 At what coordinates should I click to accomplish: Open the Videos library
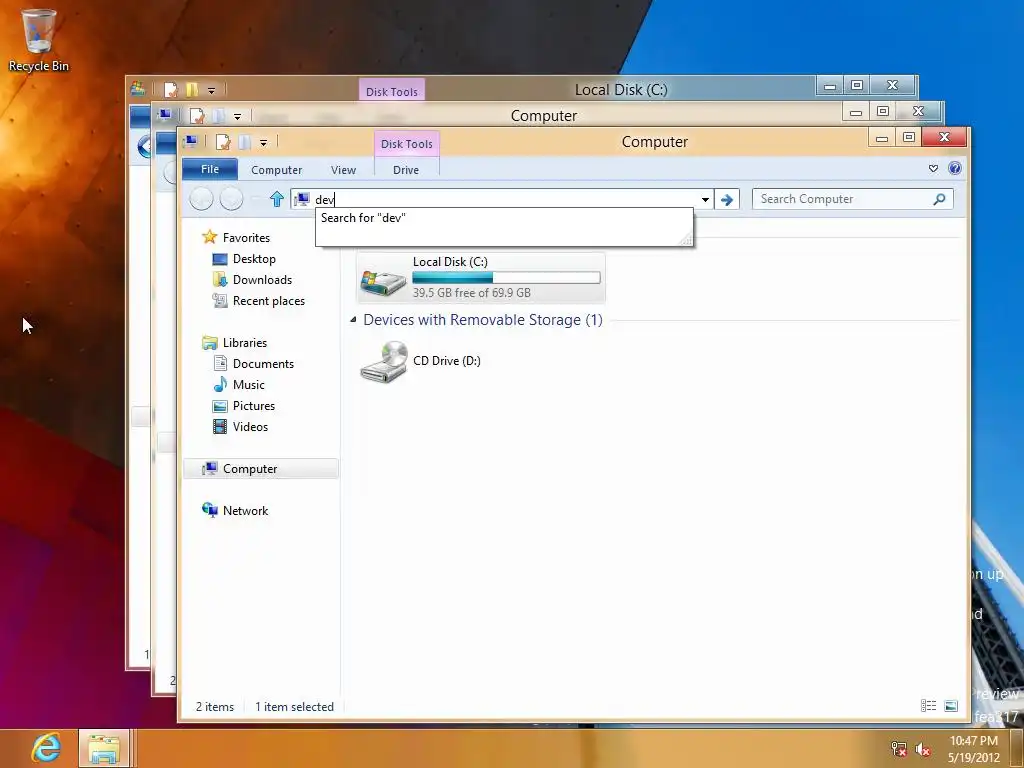[250, 426]
